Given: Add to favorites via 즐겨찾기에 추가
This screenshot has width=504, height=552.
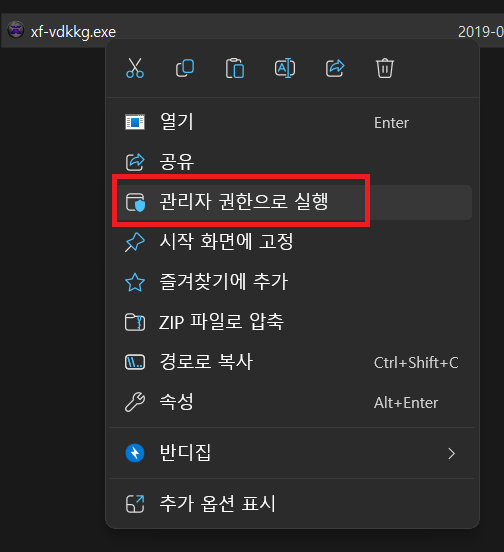Looking at the screenshot, I should coord(292,282).
